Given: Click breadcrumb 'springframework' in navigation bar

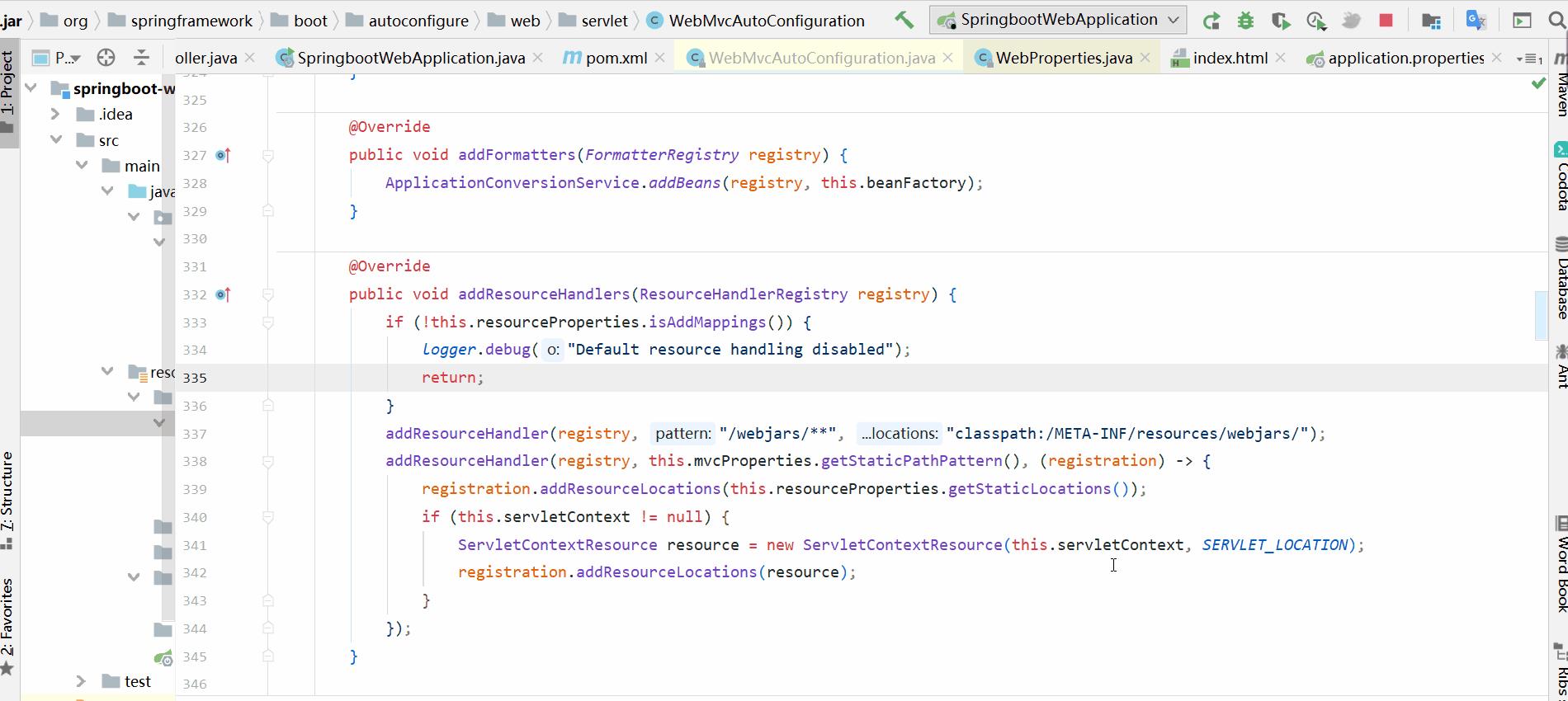Looking at the screenshot, I should [x=191, y=21].
